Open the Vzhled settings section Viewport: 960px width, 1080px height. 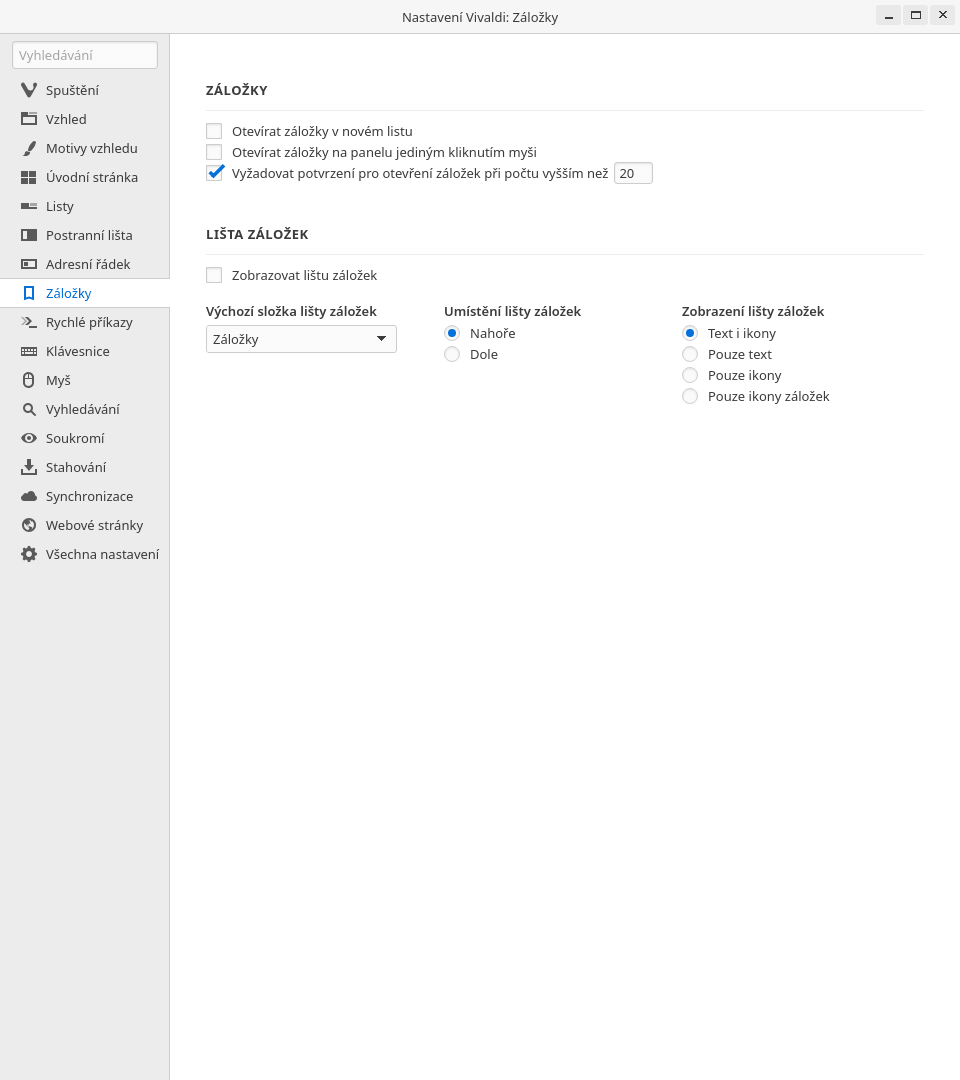[x=85, y=119]
